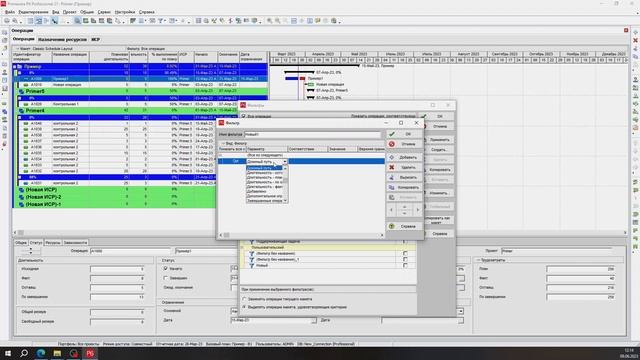Select the '(Новая ИСР)-2' WBS row

tap(114, 197)
